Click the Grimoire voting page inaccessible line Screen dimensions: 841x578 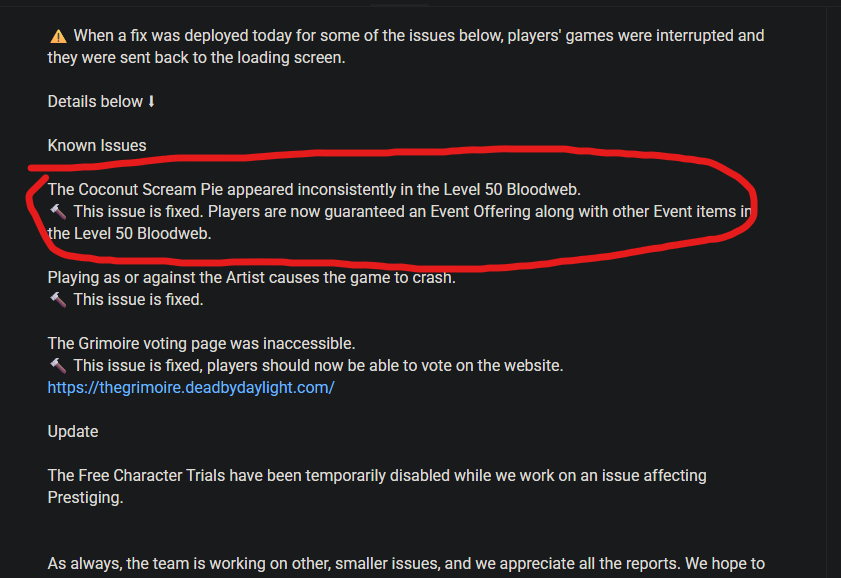coord(201,343)
